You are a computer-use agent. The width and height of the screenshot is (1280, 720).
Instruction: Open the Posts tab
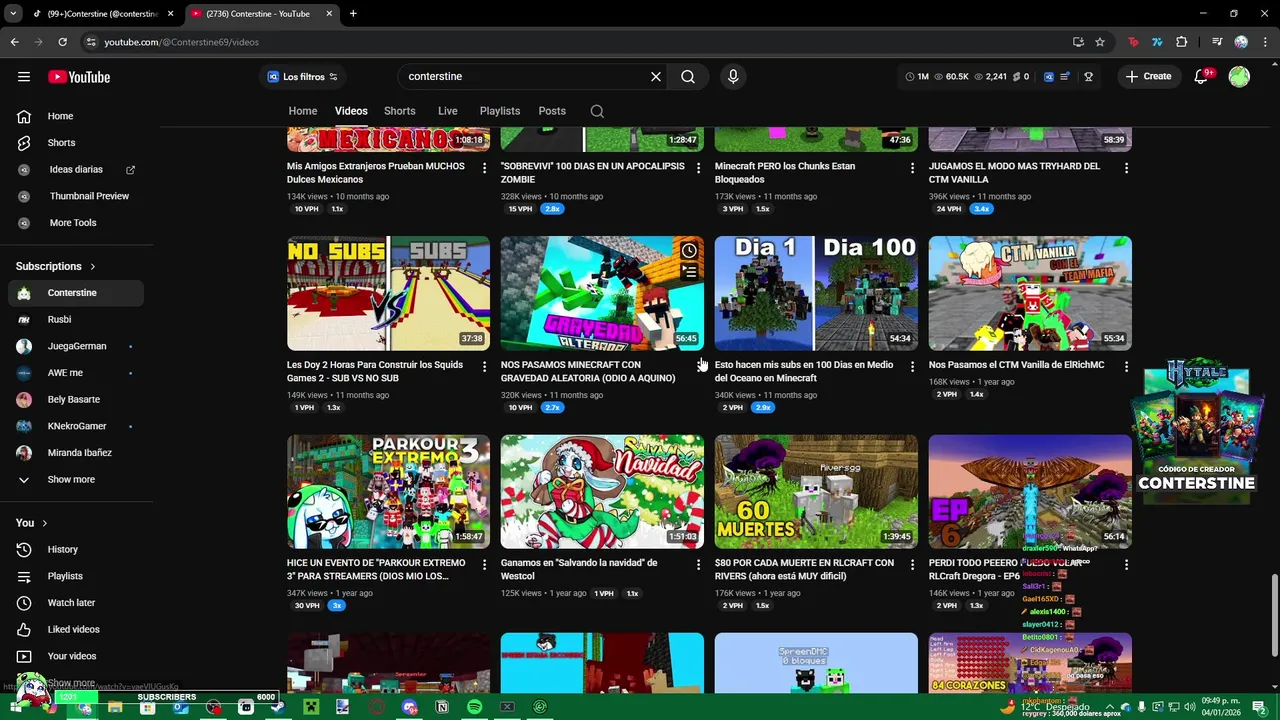552,111
